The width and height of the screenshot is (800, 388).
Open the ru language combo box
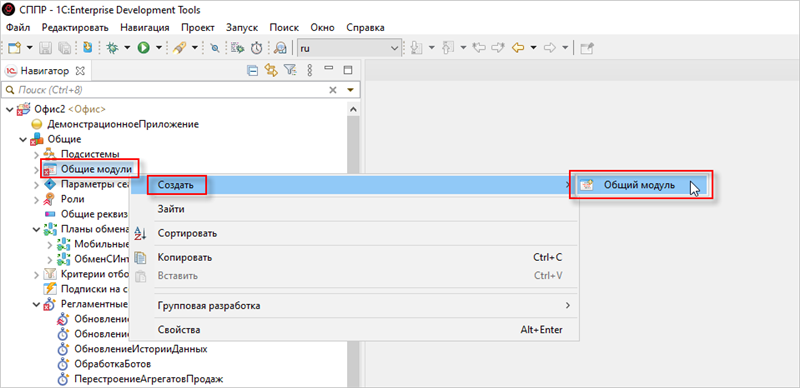[x=349, y=48]
